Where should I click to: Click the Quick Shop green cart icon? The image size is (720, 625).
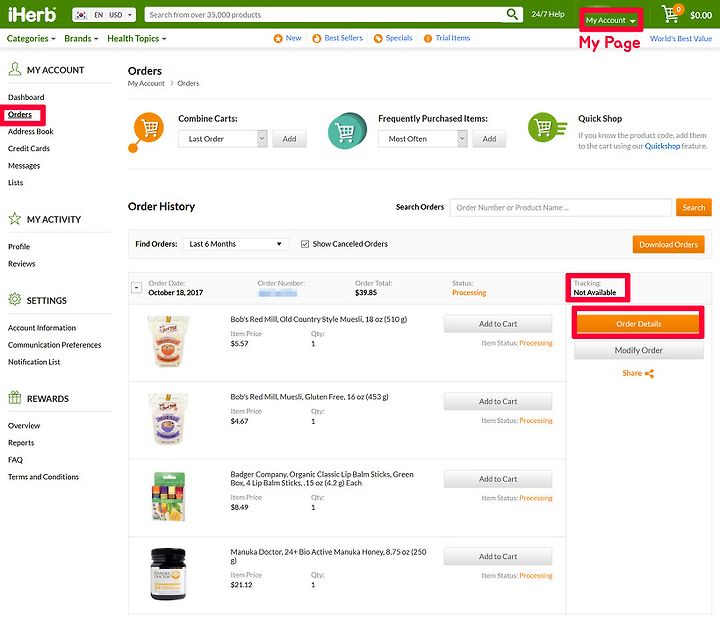tap(547, 127)
